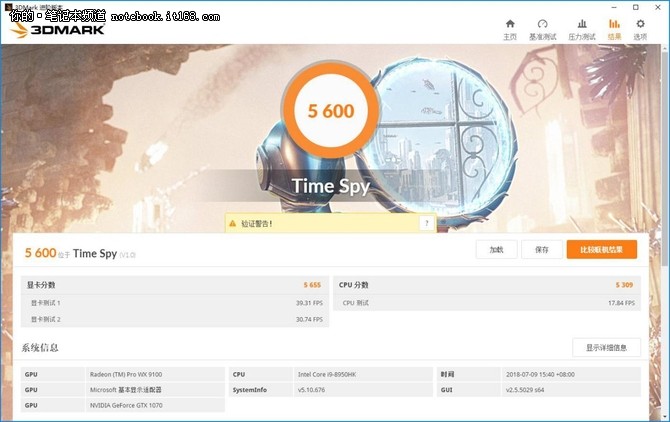Click the 显卡测试 1 row

(x=175, y=303)
